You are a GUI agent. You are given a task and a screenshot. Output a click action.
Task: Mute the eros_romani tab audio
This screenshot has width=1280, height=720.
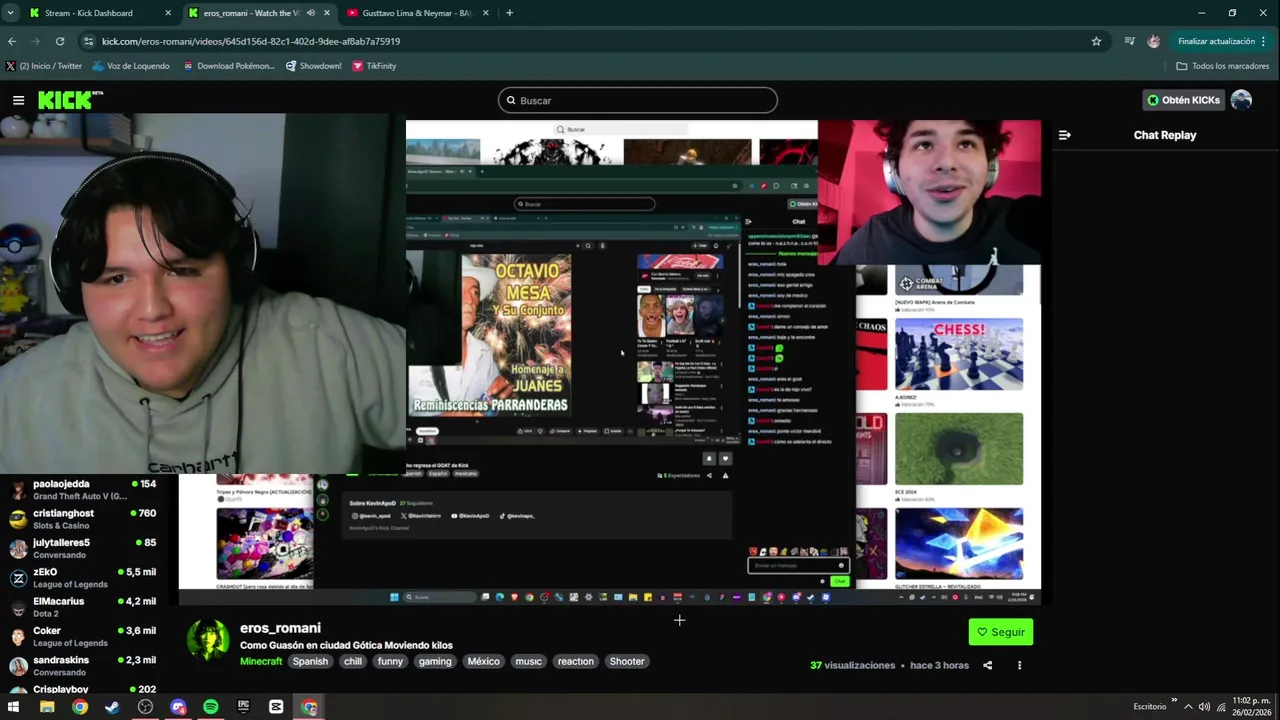[x=310, y=13]
